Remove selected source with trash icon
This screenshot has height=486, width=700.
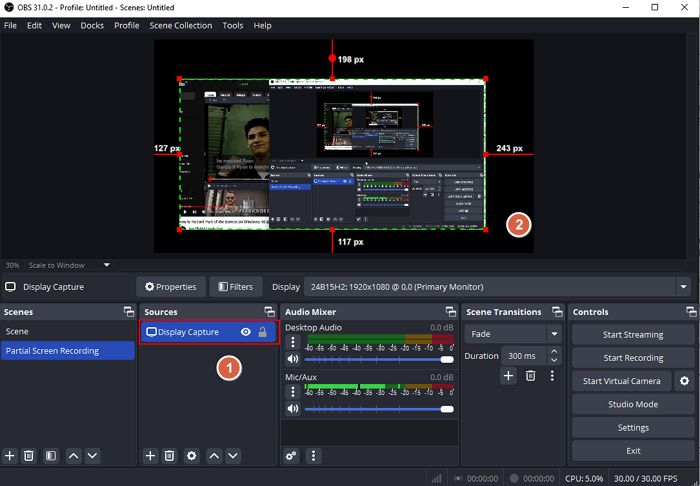pyautogui.click(x=169, y=456)
